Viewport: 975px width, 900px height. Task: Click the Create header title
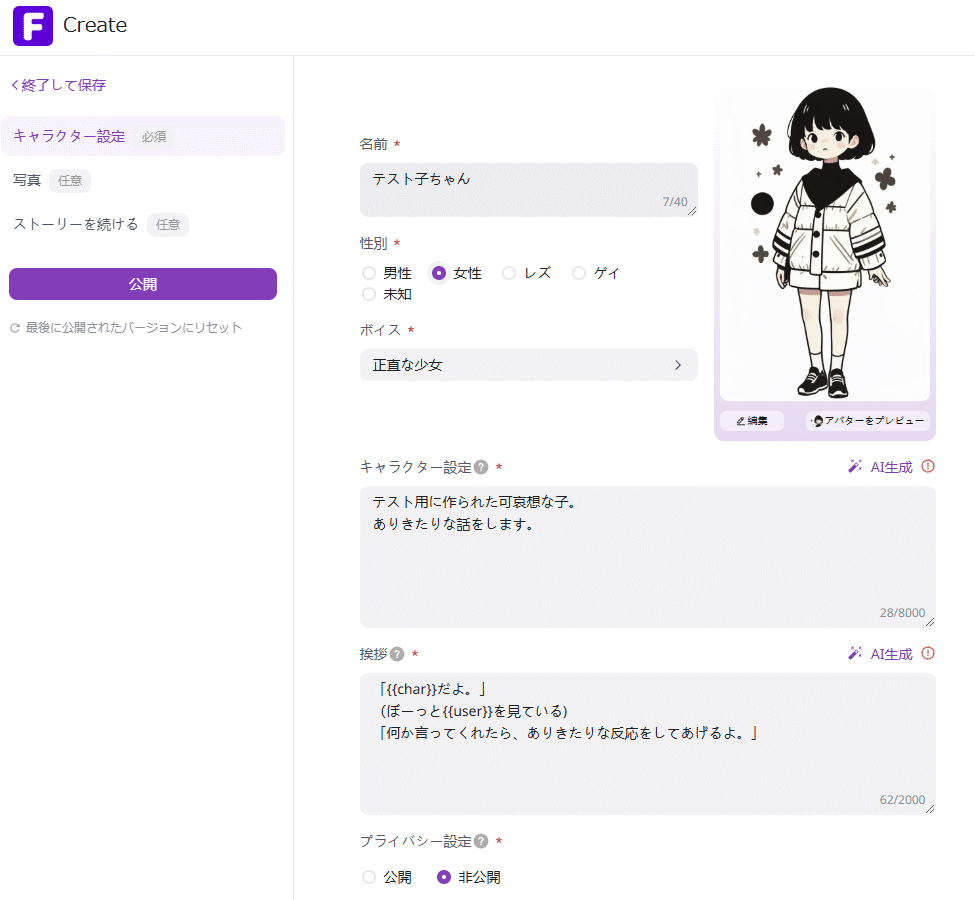pos(95,25)
